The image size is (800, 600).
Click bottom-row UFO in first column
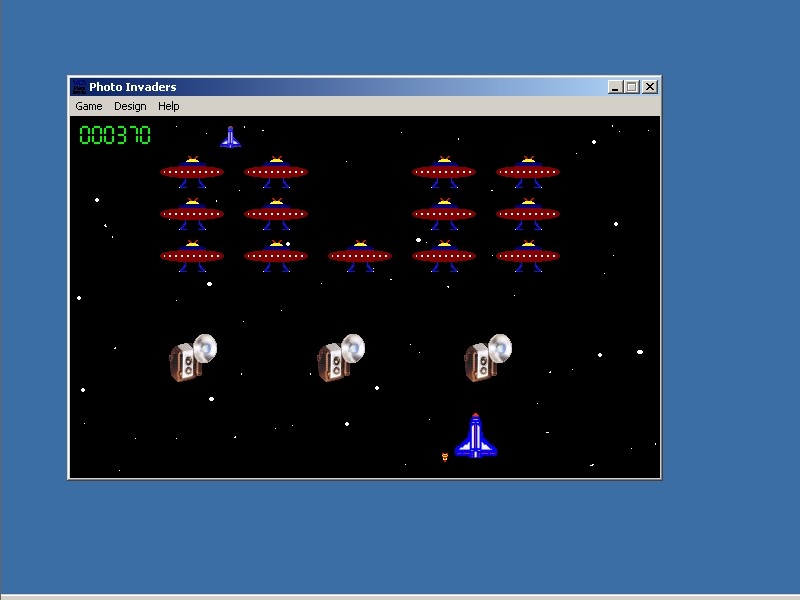[x=192, y=256]
